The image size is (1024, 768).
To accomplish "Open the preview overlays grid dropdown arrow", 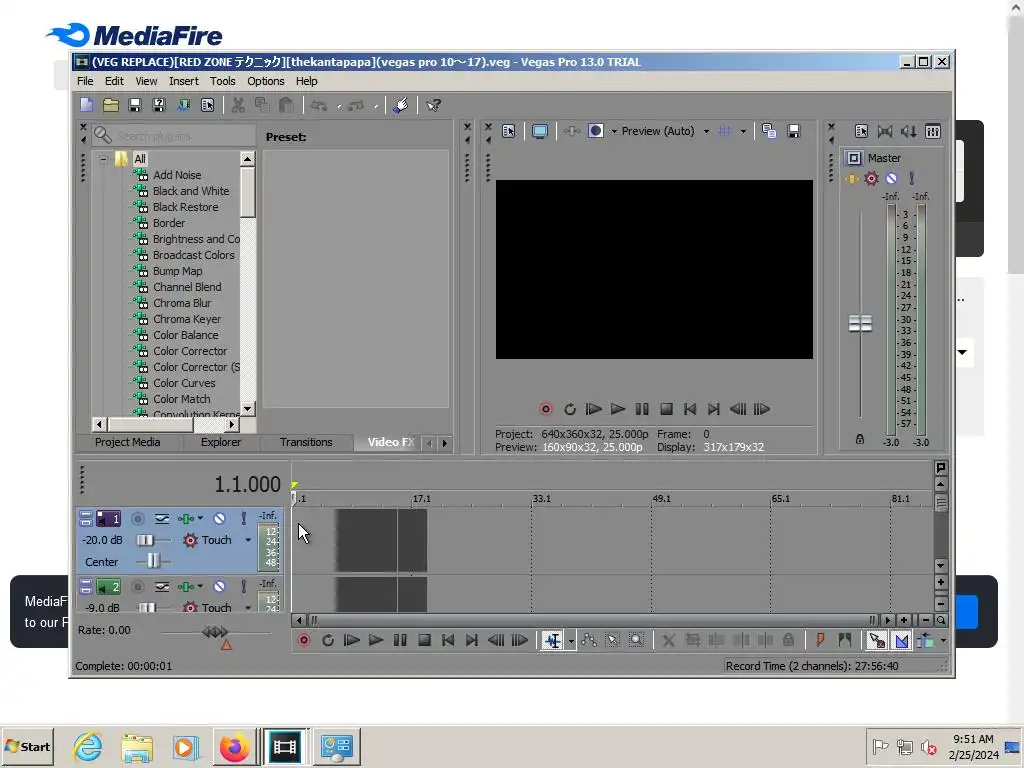I will click(743, 132).
